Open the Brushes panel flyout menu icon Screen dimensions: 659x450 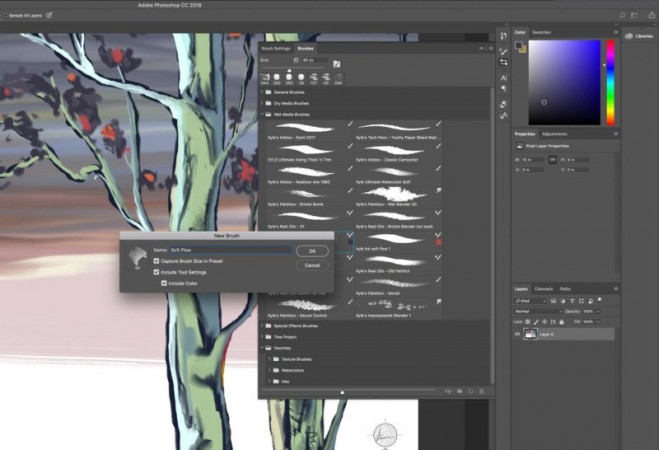pyautogui.click(x=490, y=48)
